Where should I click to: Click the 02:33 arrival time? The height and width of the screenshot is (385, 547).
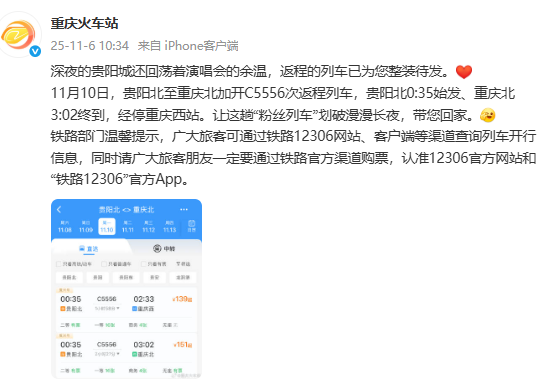(144, 299)
